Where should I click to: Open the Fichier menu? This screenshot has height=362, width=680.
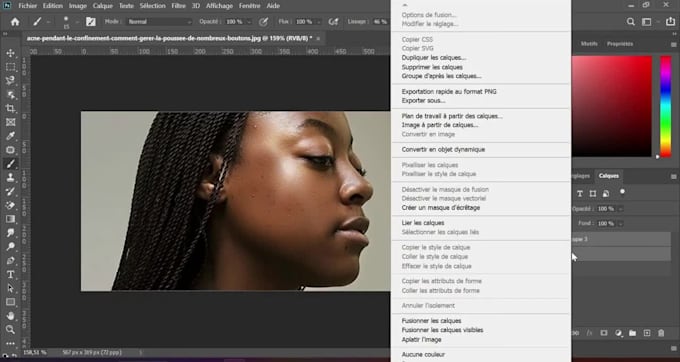[x=27, y=6]
